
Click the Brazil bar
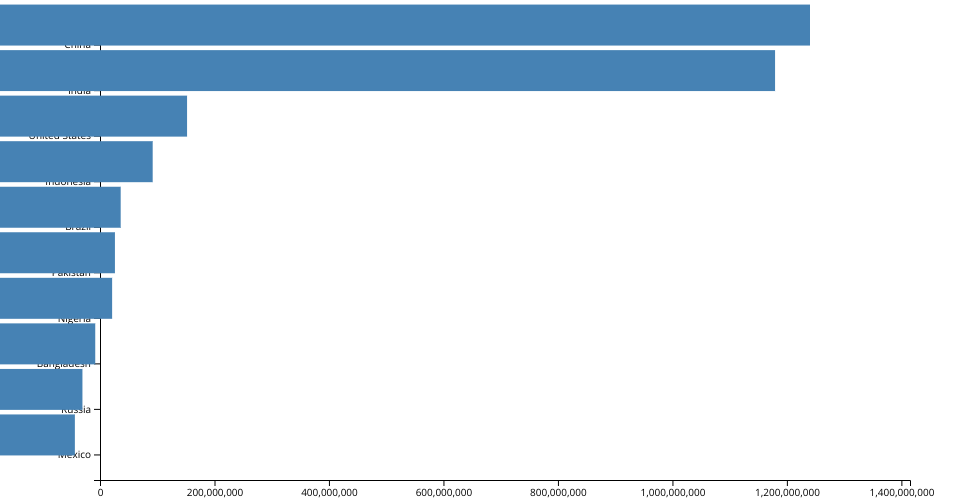(x=60, y=207)
